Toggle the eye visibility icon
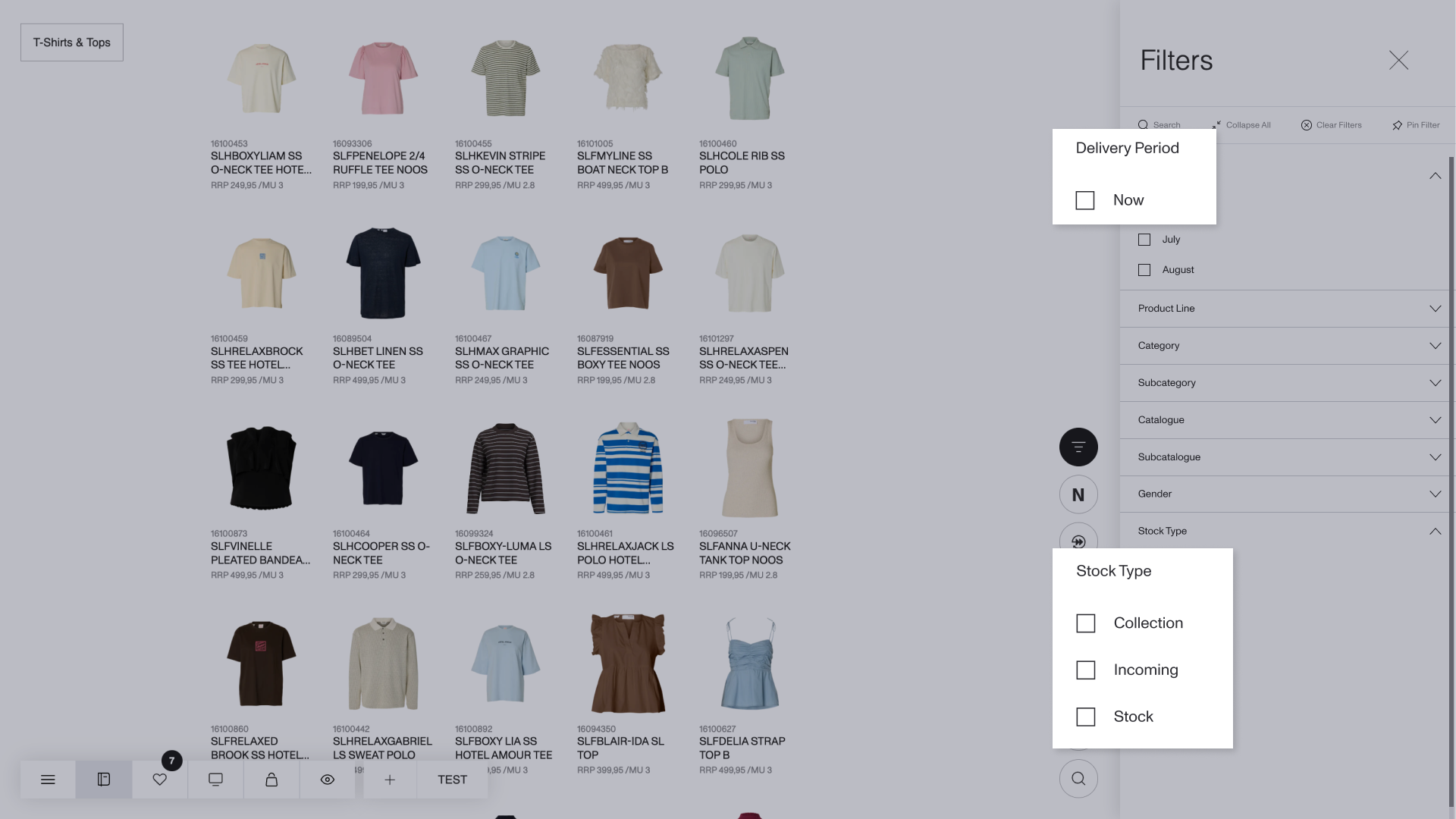The image size is (1456, 819). pos(328,780)
